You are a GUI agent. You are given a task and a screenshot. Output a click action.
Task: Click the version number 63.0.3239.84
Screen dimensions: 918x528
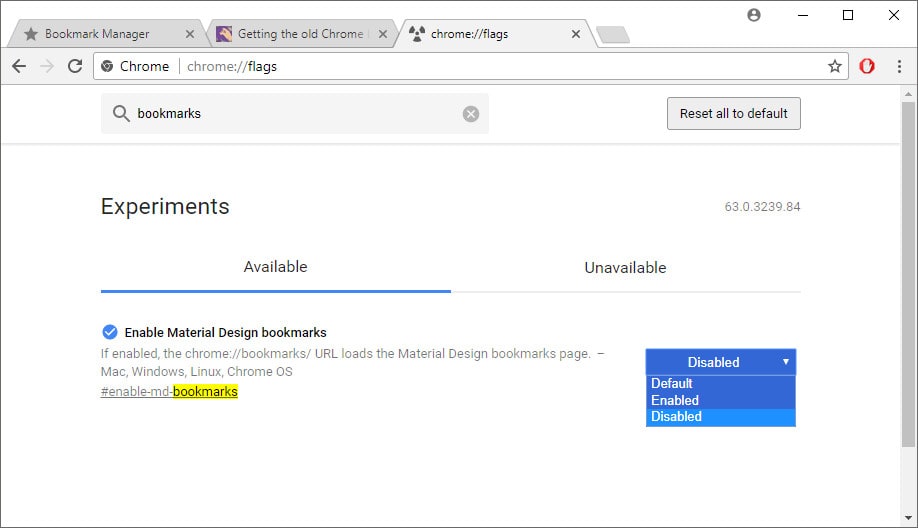pos(762,207)
